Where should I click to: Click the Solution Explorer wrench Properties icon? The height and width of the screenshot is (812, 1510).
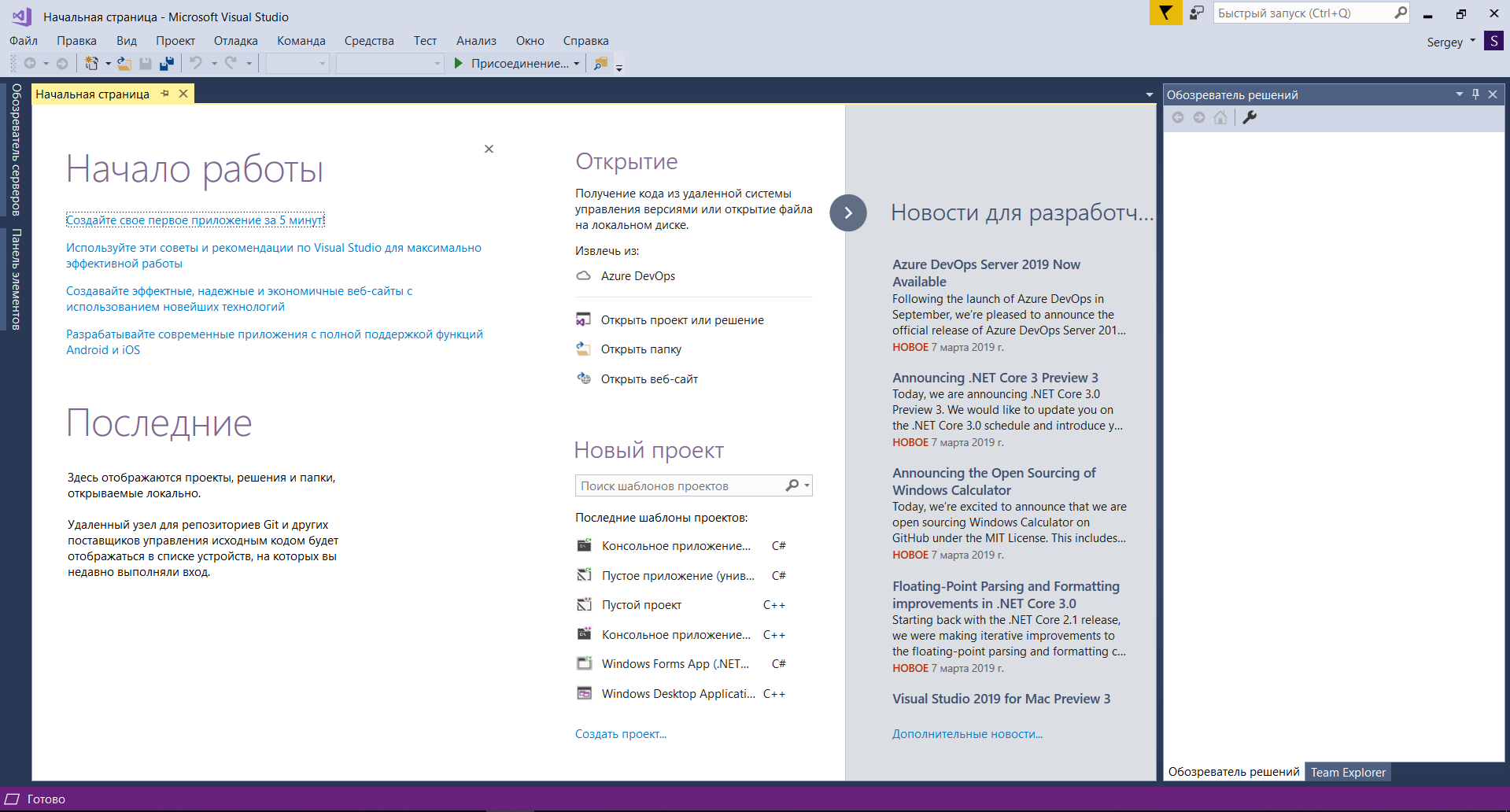[x=1250, y=117]
